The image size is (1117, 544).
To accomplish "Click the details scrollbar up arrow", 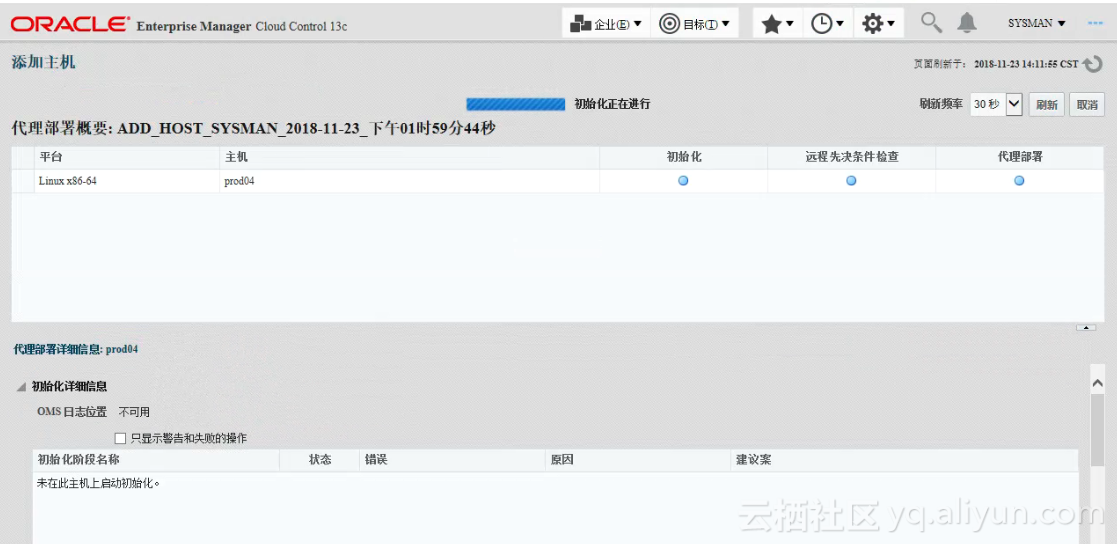I will [x=1097, y=383].
